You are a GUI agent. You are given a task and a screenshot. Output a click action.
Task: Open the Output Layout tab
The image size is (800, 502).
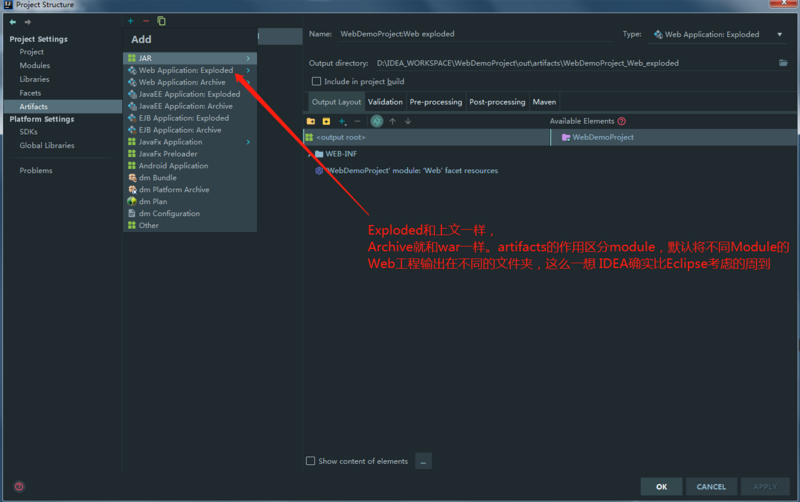pyautogui.click(x=336, y=102)
